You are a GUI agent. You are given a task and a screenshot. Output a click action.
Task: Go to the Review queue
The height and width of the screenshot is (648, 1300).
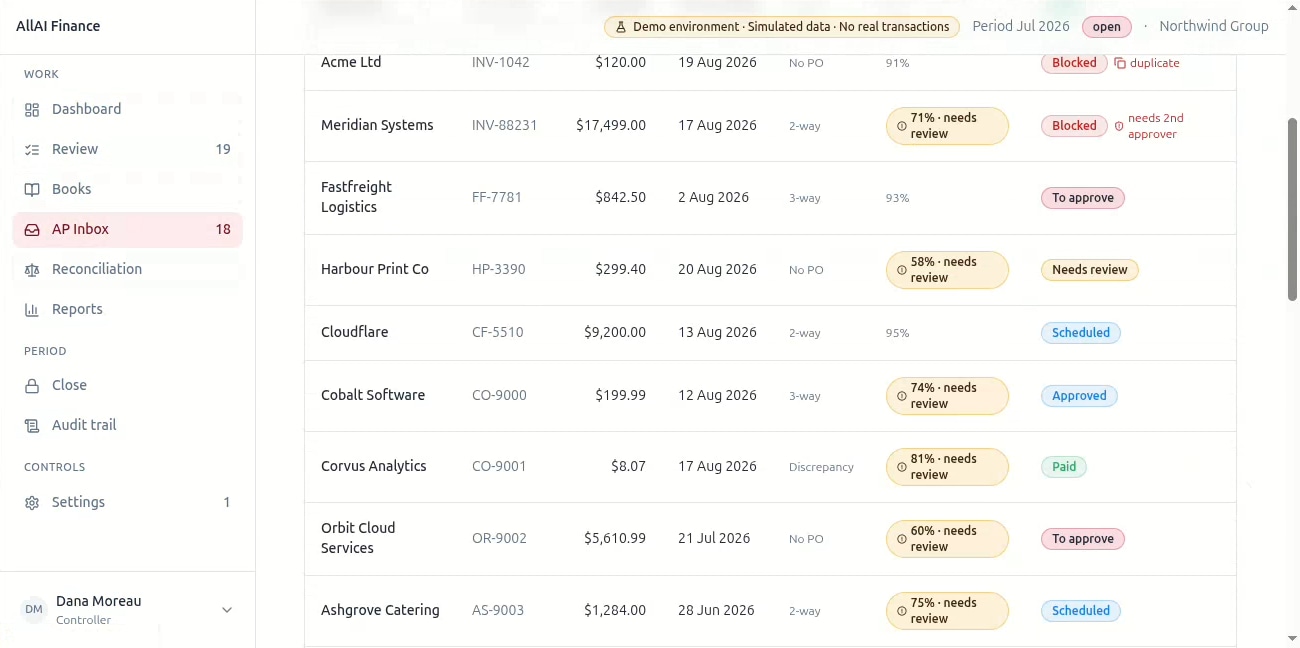[128, 149]
